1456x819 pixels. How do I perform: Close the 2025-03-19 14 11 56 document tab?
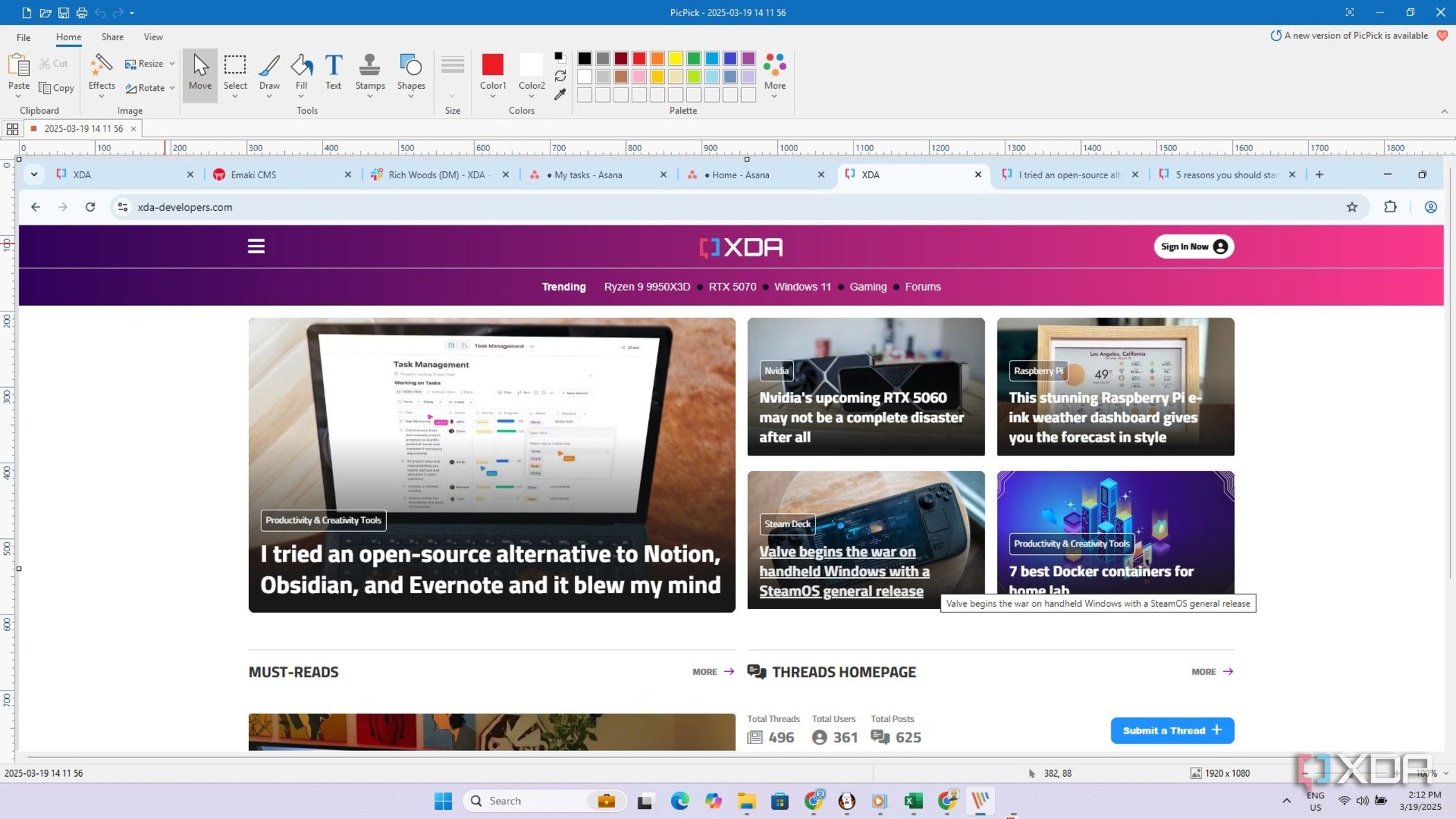[x=133, y=129]
